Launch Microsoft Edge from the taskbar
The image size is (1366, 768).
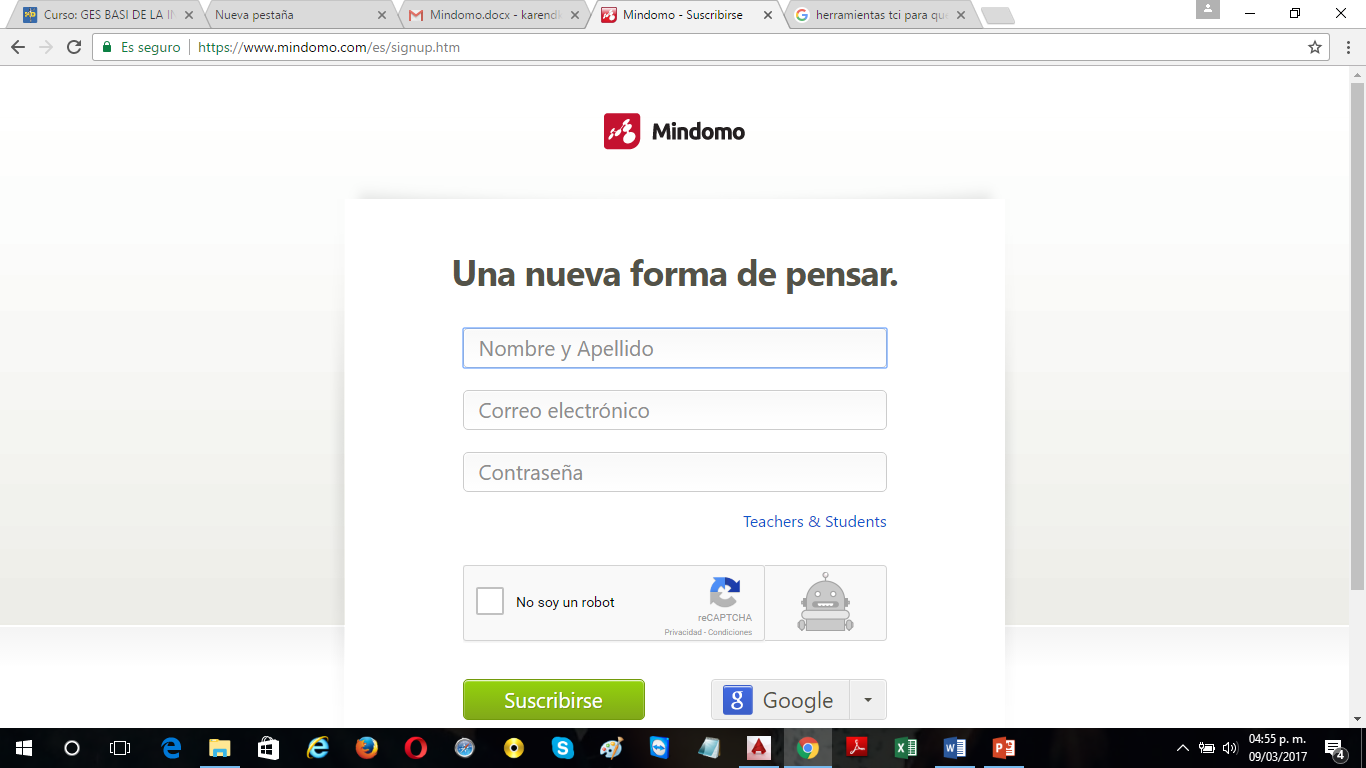tap(171, 748)
